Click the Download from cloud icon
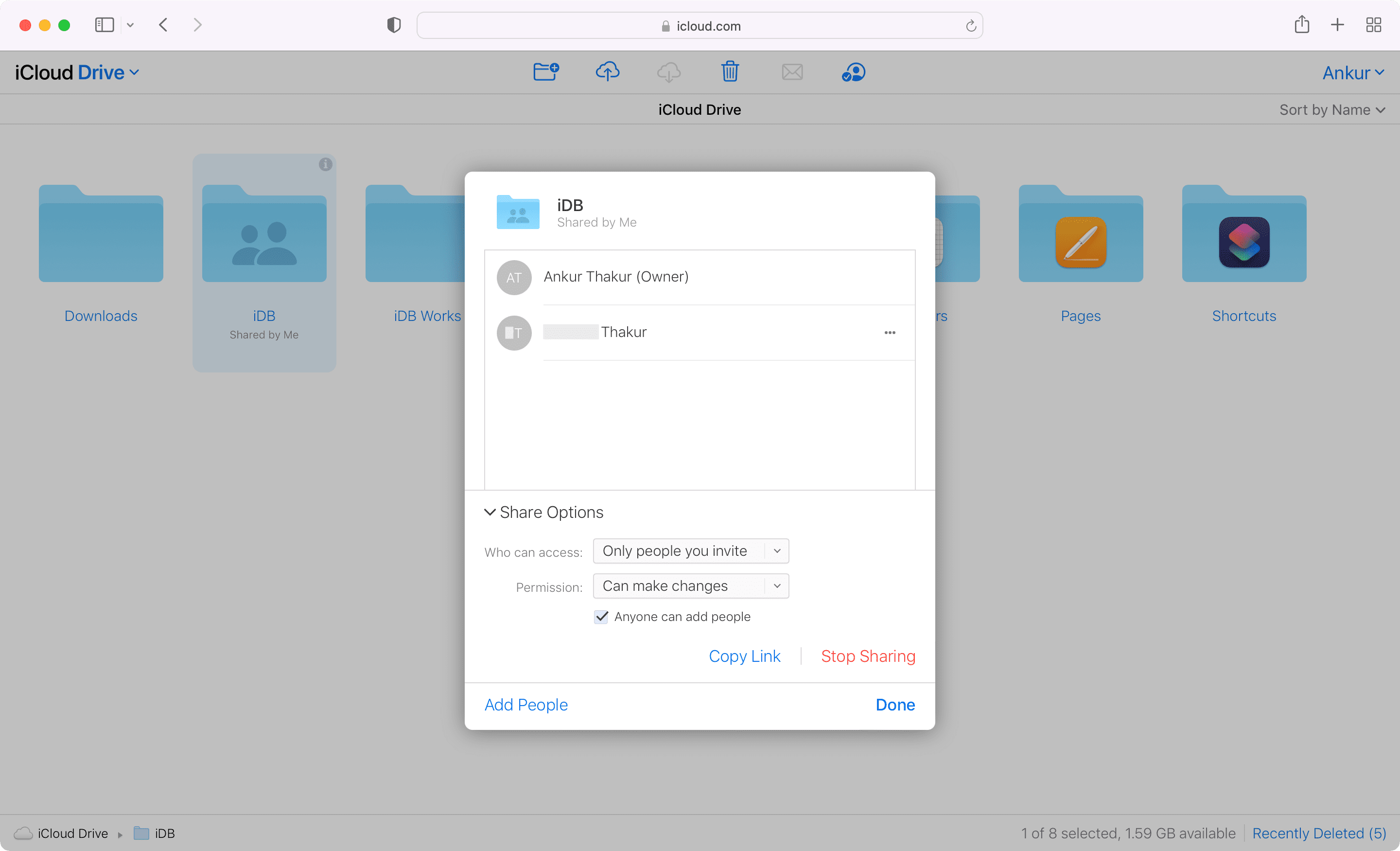This screenshot has width=1400, height=851. [x=669, y=72]
